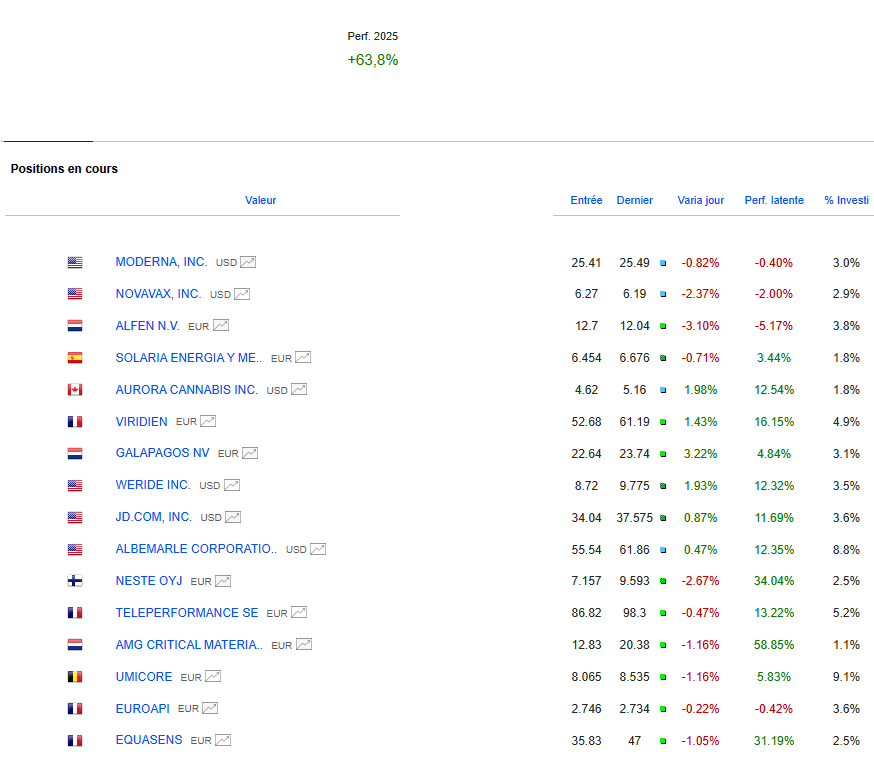Click the French flag beside VIRIDIEN
Viewport: 874px width, 760px height.
coord(75,422)
